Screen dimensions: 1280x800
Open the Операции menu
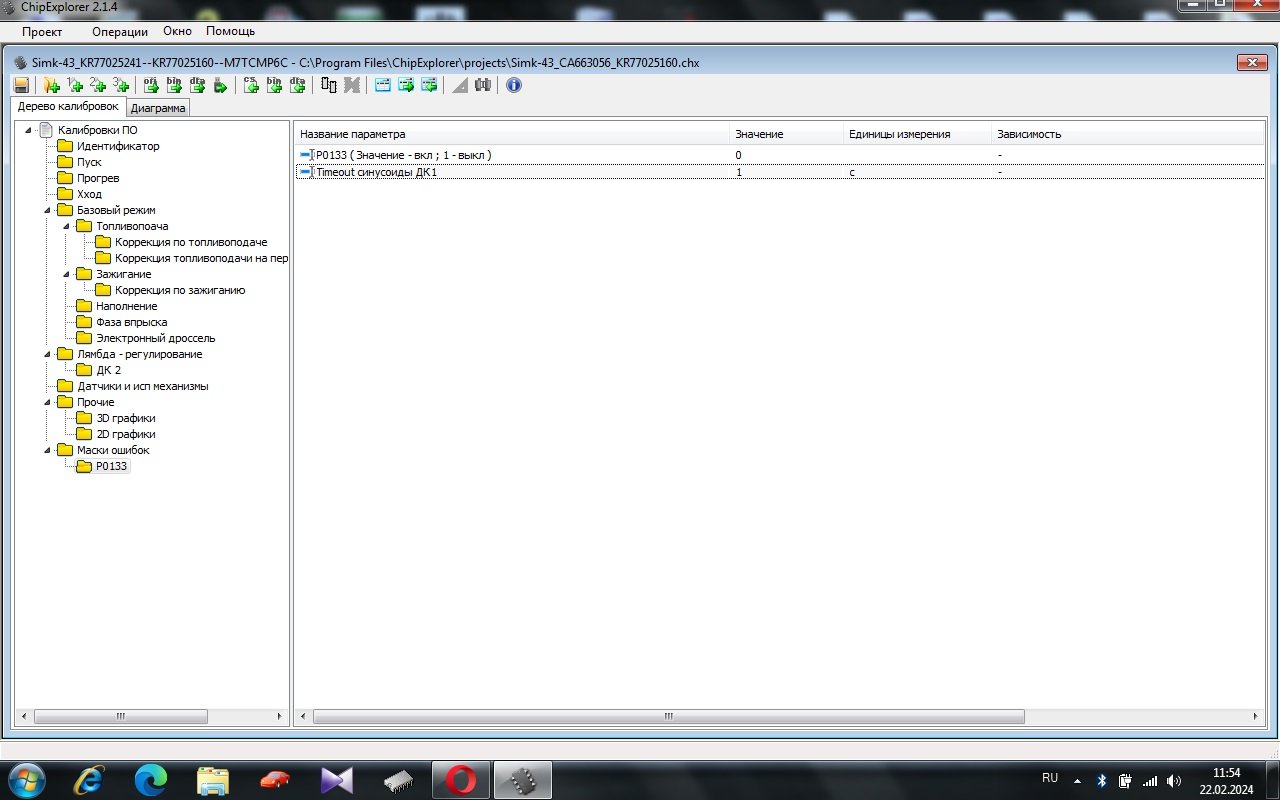click(x=119, y=32)
